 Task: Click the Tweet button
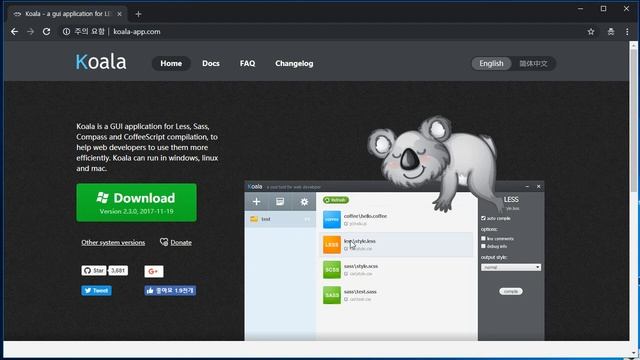coord(96,291)
